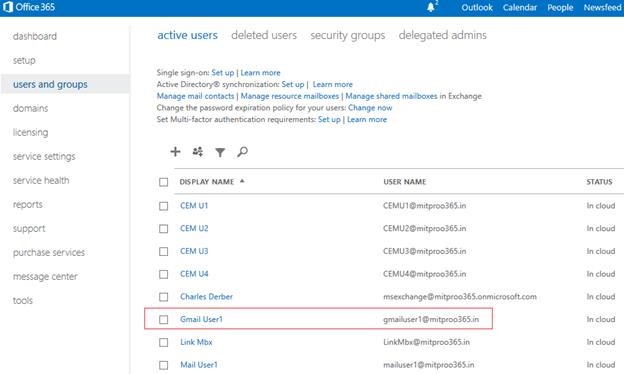Open service health in the sidebar
This screenshot has height=374, width=624.
(41, 180)
